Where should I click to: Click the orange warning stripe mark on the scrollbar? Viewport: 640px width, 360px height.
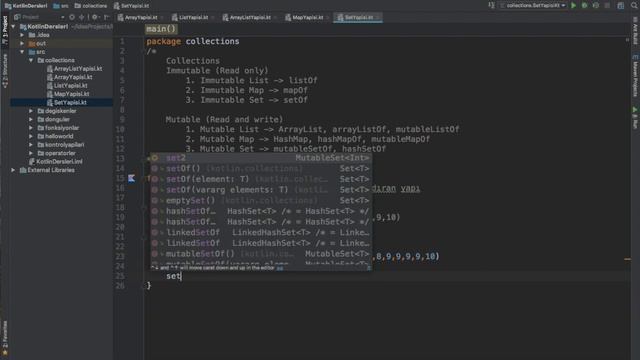627,259
